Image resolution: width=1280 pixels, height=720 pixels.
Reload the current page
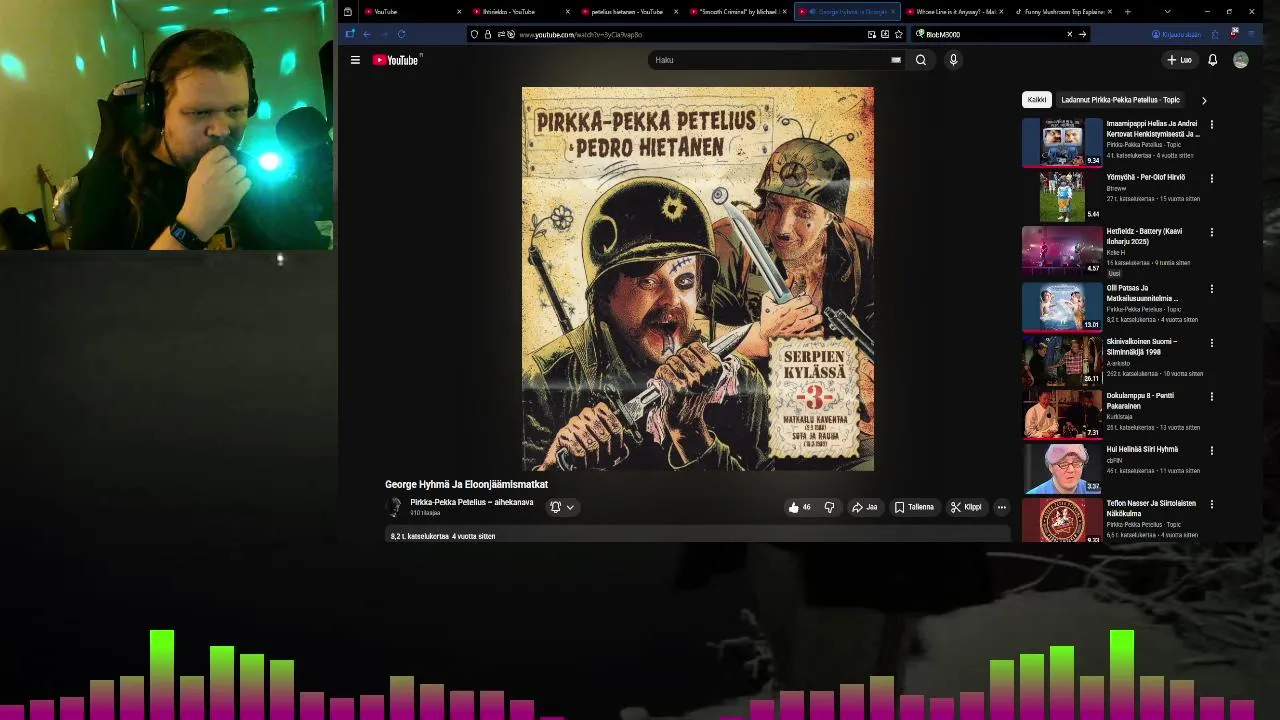[x=401, y=34]
